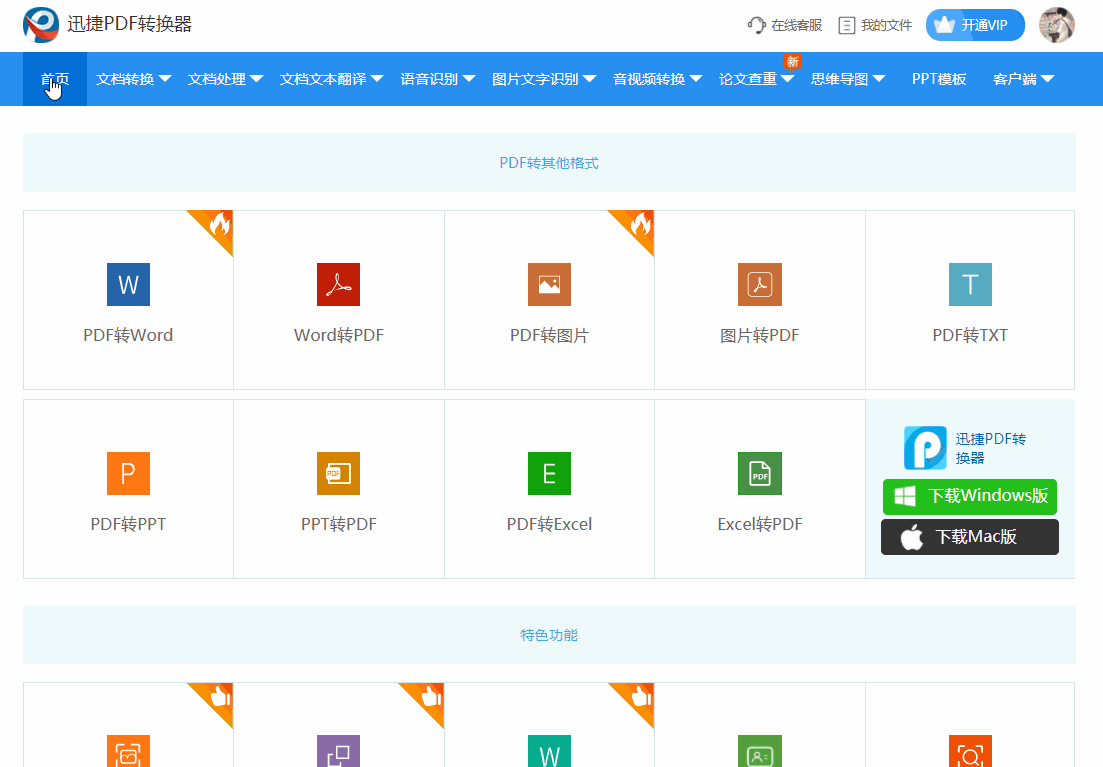Click the 在线客服 link
This screenshot has height=767, width=1103.
click(x=796, y=25)
